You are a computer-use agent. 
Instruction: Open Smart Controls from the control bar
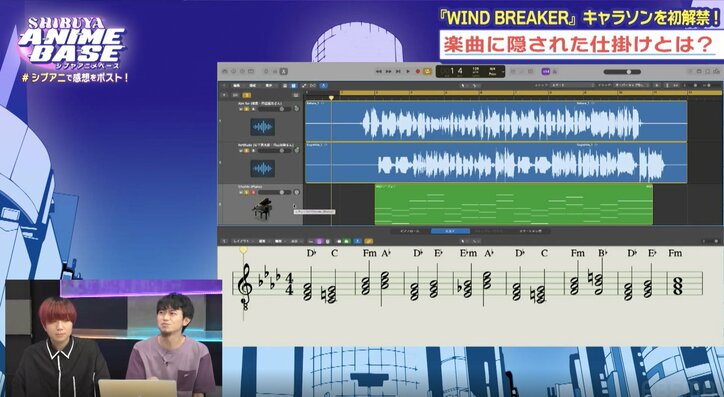tap(266, 71)
